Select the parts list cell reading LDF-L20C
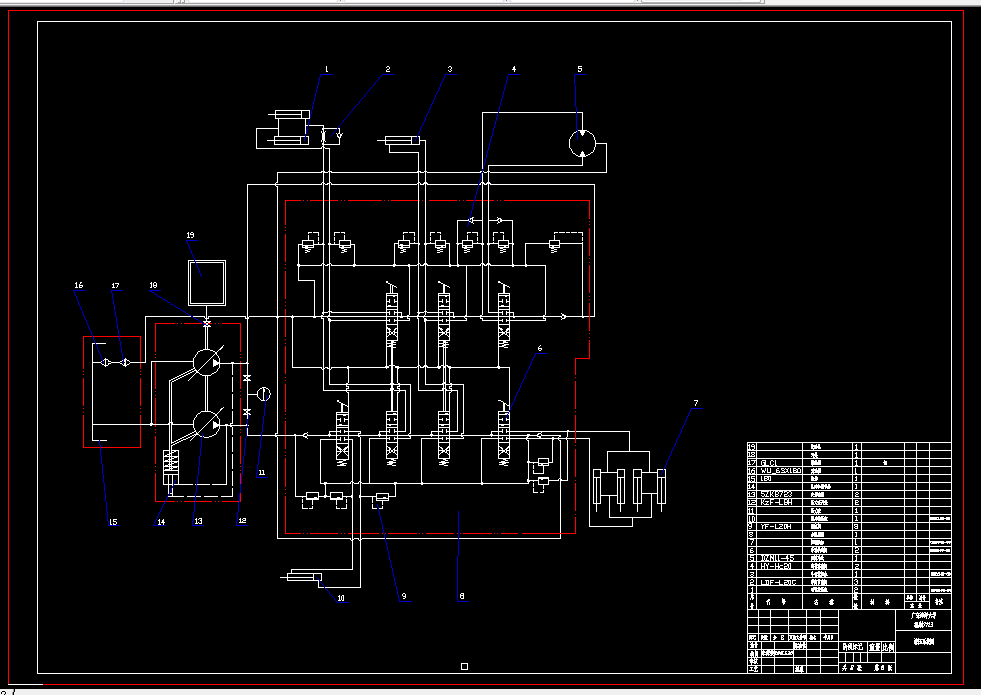This screenshot has width=981, height=695. (778, 582)
